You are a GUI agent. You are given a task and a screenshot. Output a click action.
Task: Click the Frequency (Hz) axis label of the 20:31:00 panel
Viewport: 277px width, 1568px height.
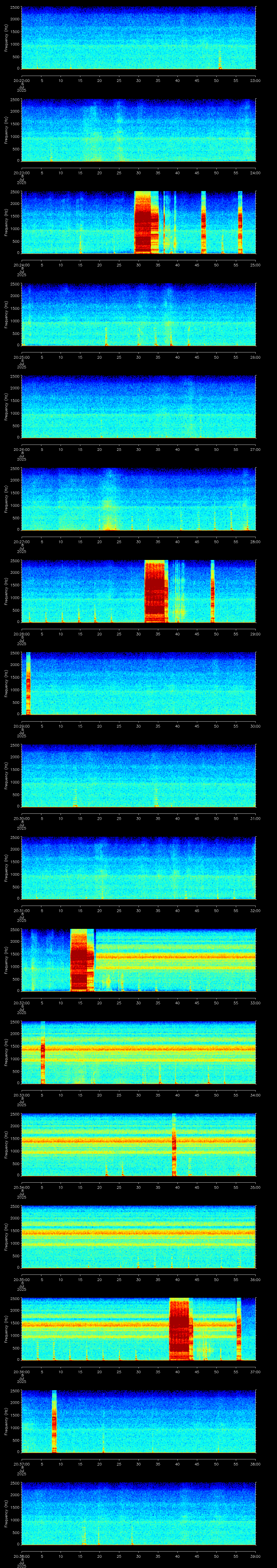click(x=6, y=868)
